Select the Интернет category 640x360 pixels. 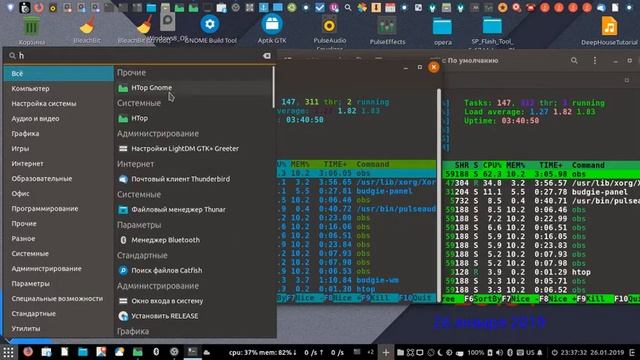(x=59, y=164)
